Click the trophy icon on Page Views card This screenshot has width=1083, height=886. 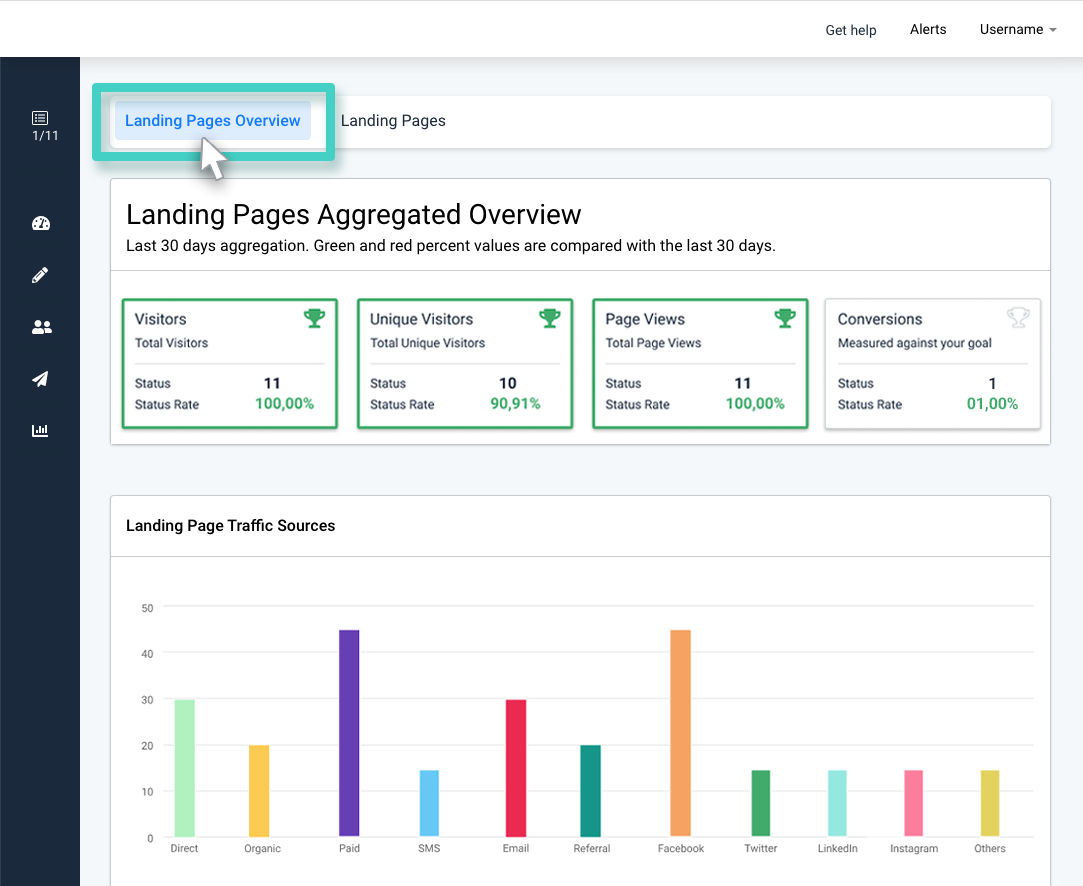pos(785,318)
